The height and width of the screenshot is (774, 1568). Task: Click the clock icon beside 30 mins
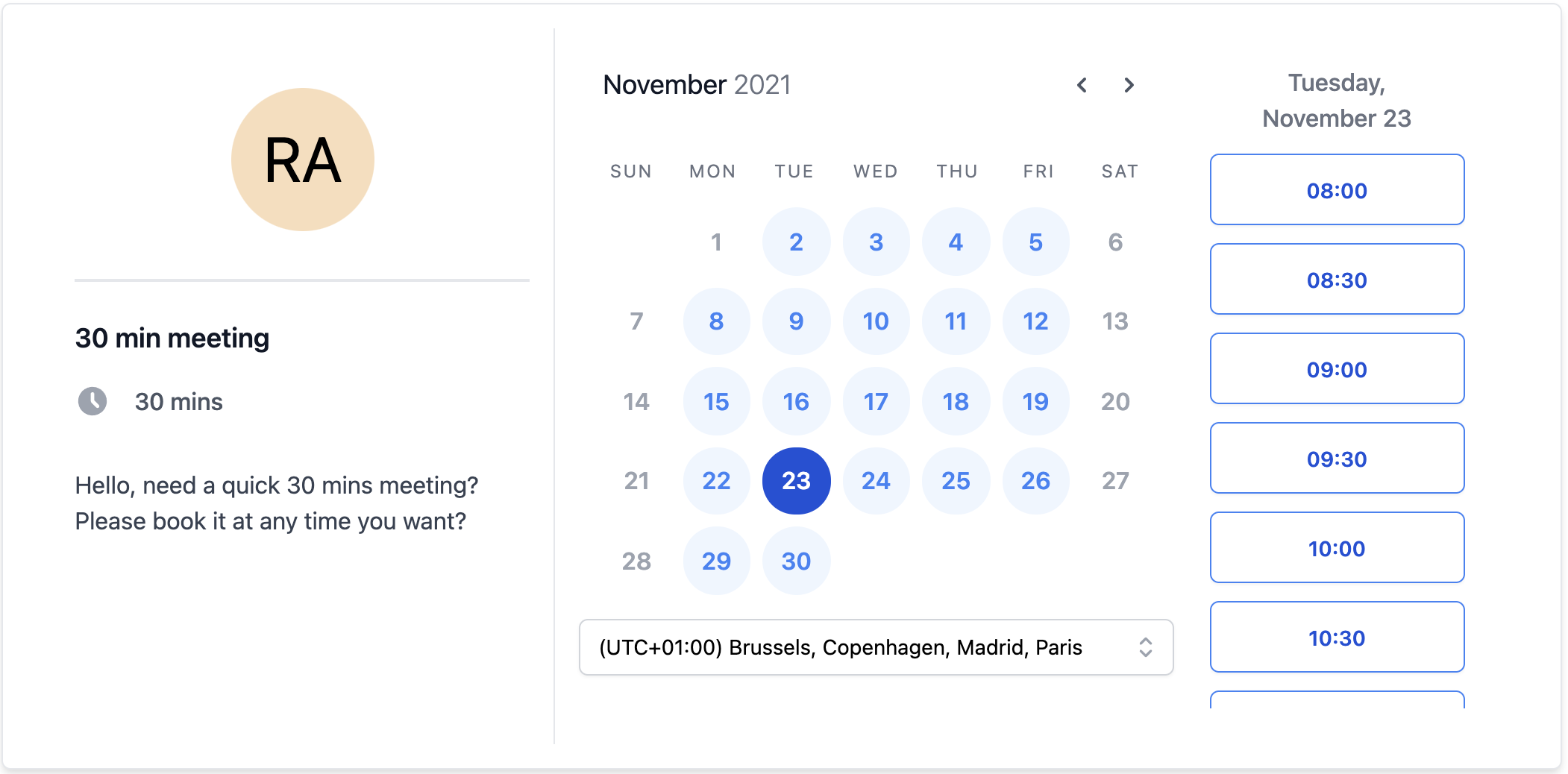click(x=92, y=401)
